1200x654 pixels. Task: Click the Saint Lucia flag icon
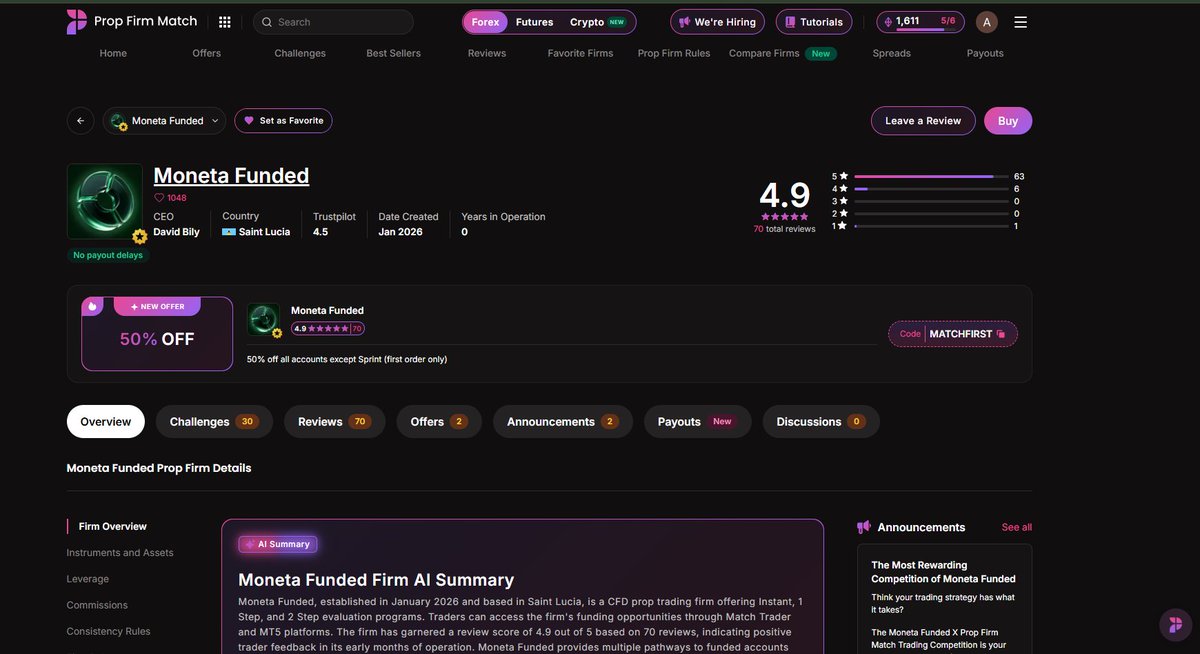(x=229, y=232)
